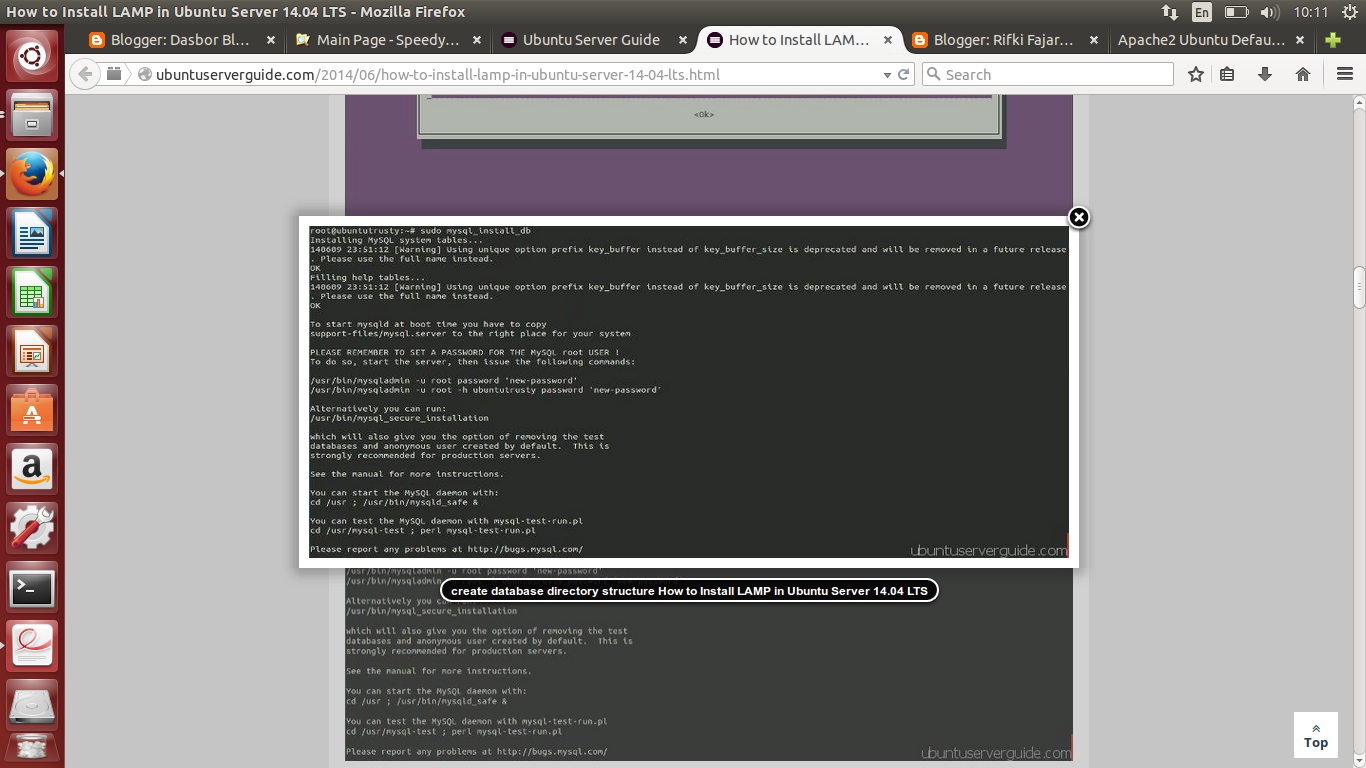The height and width of the screenshot is (768, 1366).
Task: Bookmark this page star icon
Action: 1196,74
